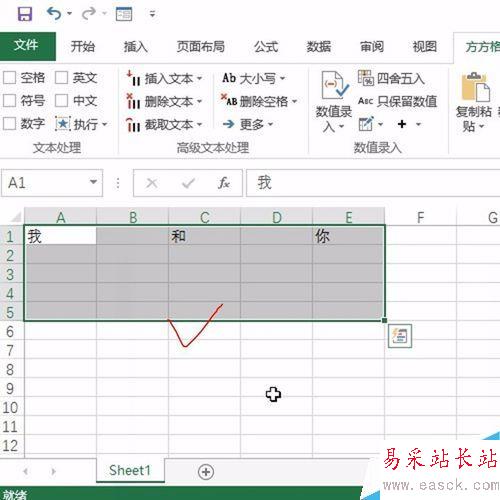
Task: Click cell C1 containing 和
Action: point(204,236)
